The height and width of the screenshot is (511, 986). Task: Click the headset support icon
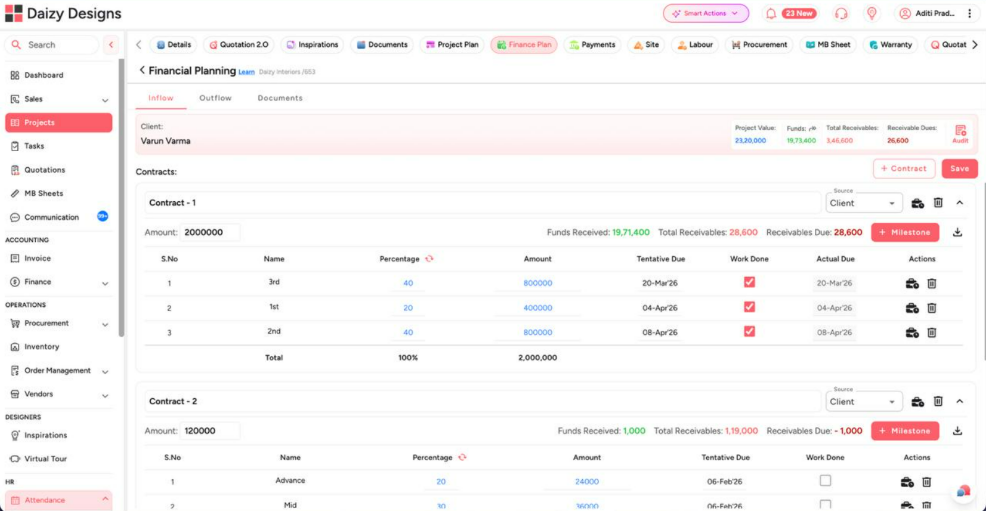(x=841, y=13)
